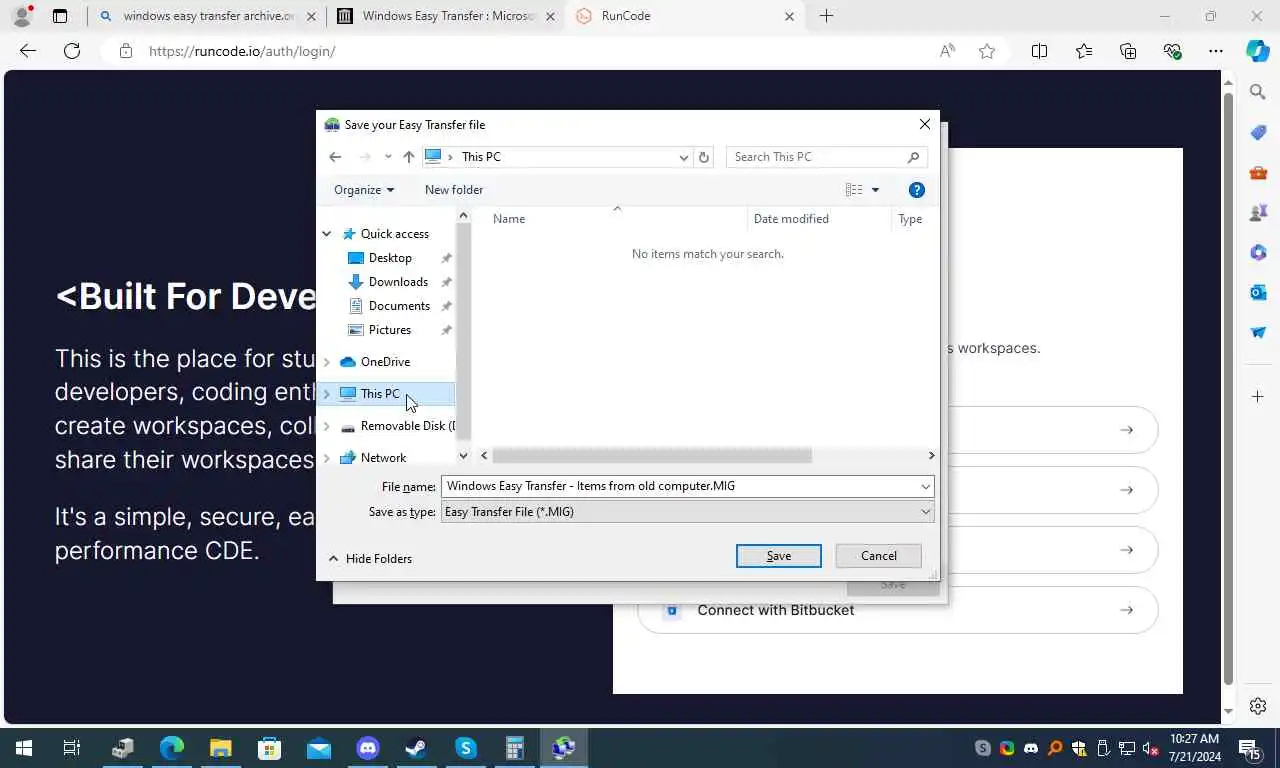Viewport: 1280px width, 768px height.
Task: Click Hide Folders to collapse the pane
Action: [370, 559]
